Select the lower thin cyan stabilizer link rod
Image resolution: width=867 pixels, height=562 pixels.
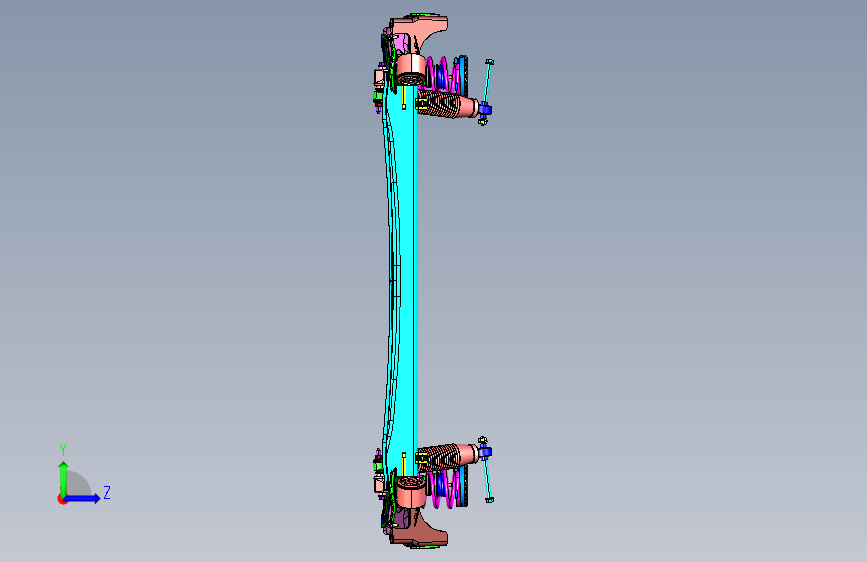(488, 480)
